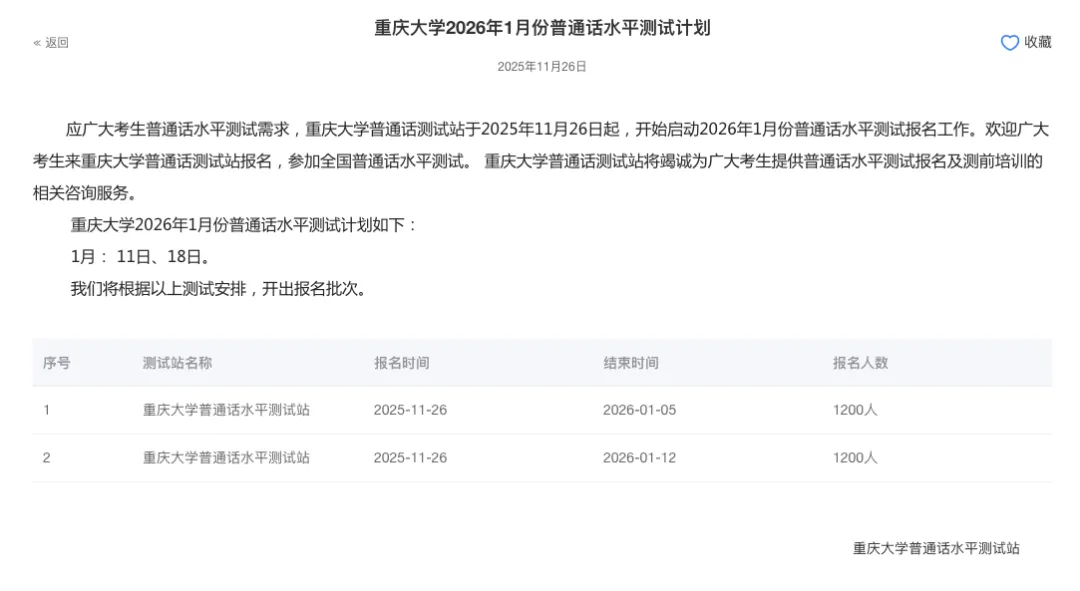1080x591 pixels.
Task: Click end date 2026-01-05
Action: (639, 410)
